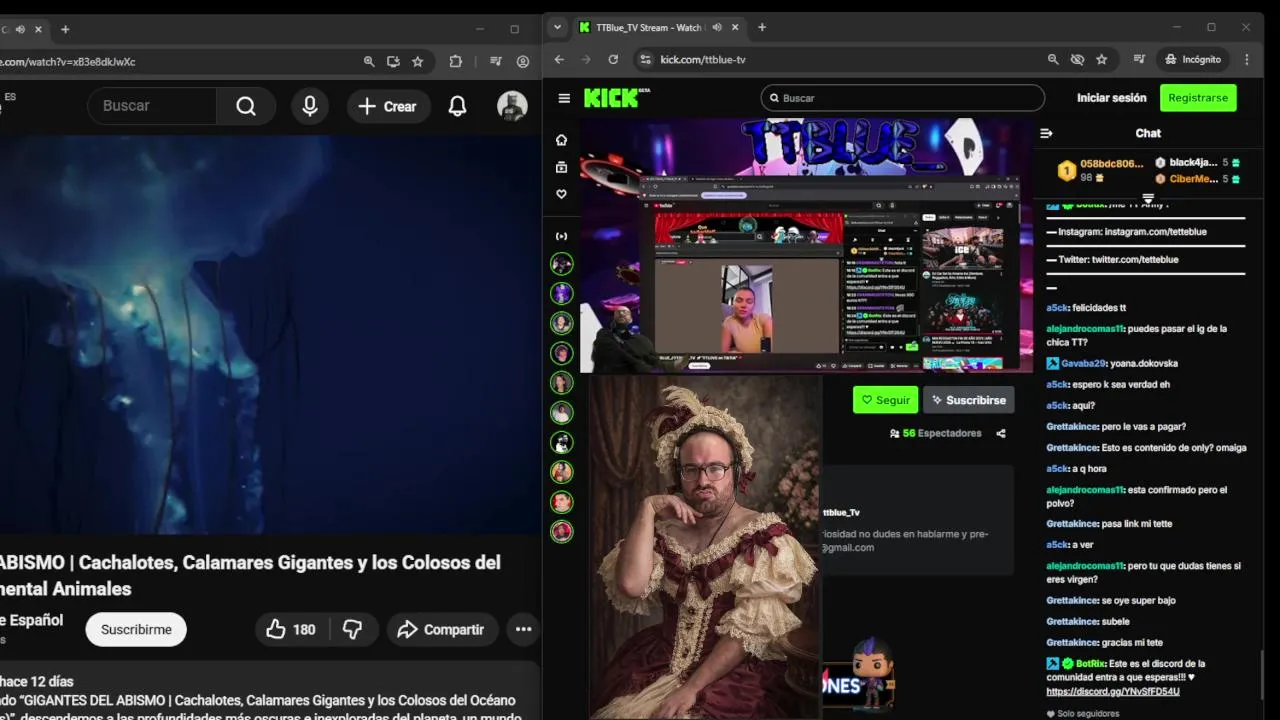Click the green Registrarse button

tap(1198, 98)
